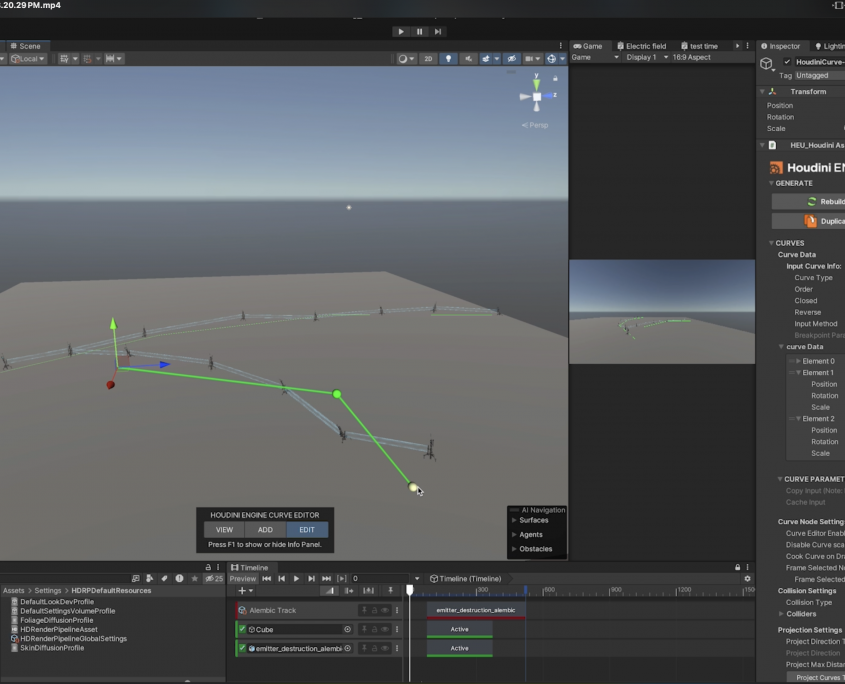
Task: Open the 16:9 Aspect dropdown
Action: click(691, 58)
